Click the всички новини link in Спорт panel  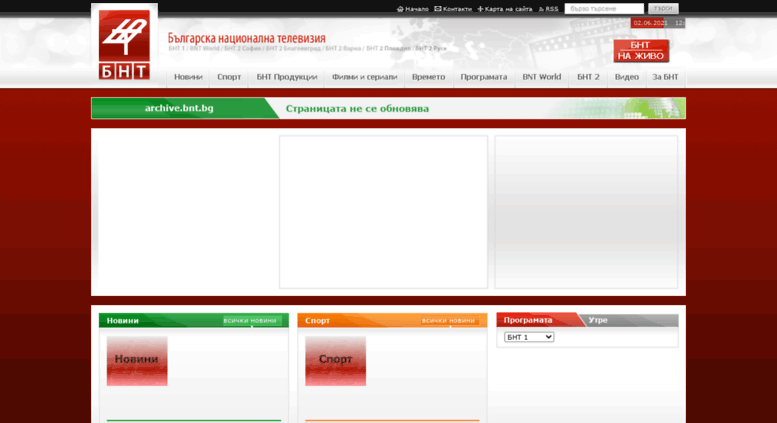click(x=448, y=321)
